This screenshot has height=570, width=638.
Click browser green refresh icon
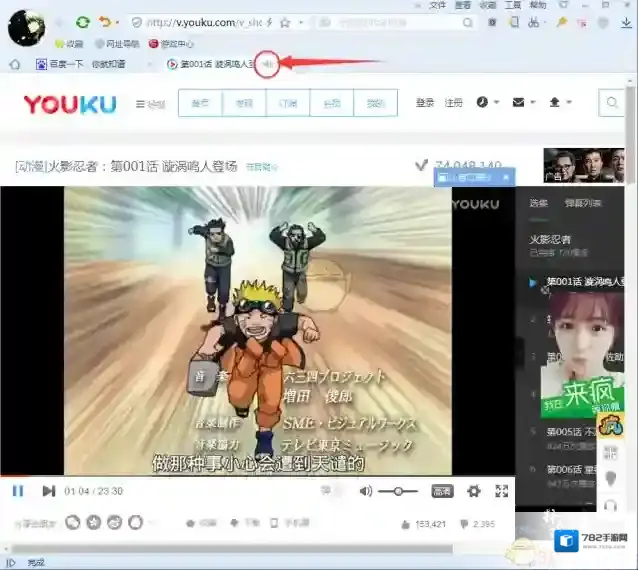click(x=83, y=22)
